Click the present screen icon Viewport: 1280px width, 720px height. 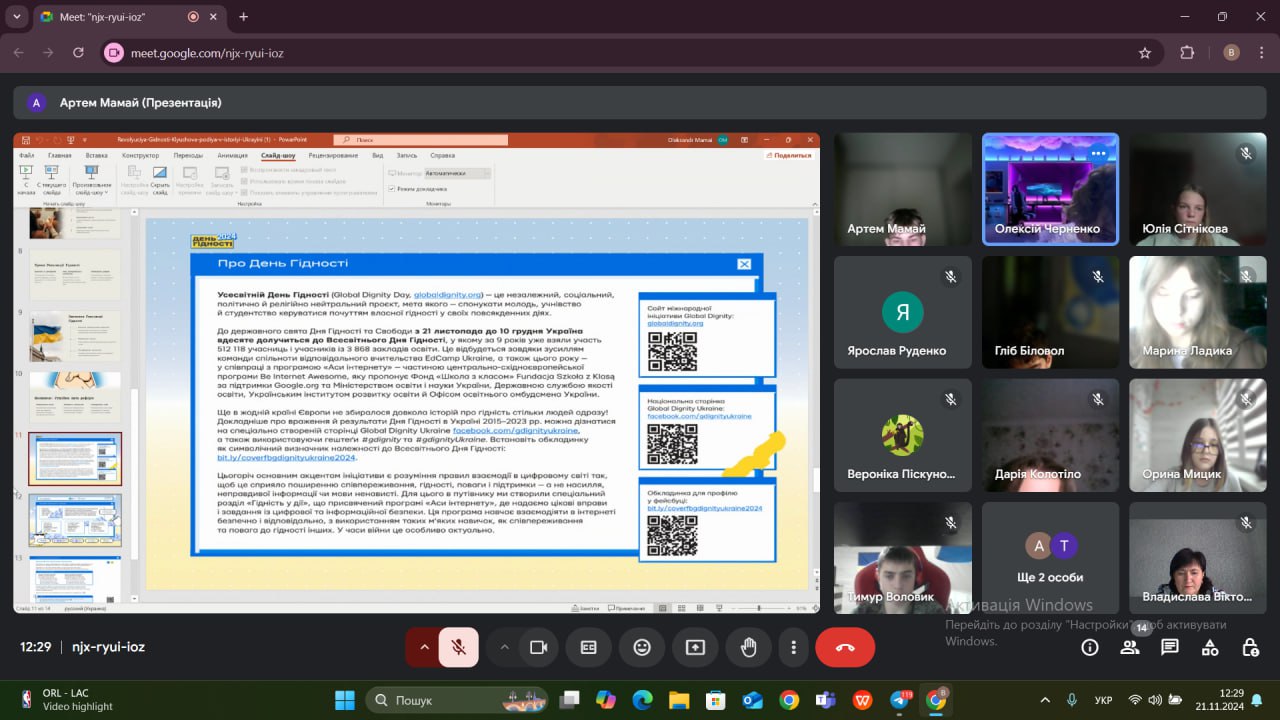(695, 647)
